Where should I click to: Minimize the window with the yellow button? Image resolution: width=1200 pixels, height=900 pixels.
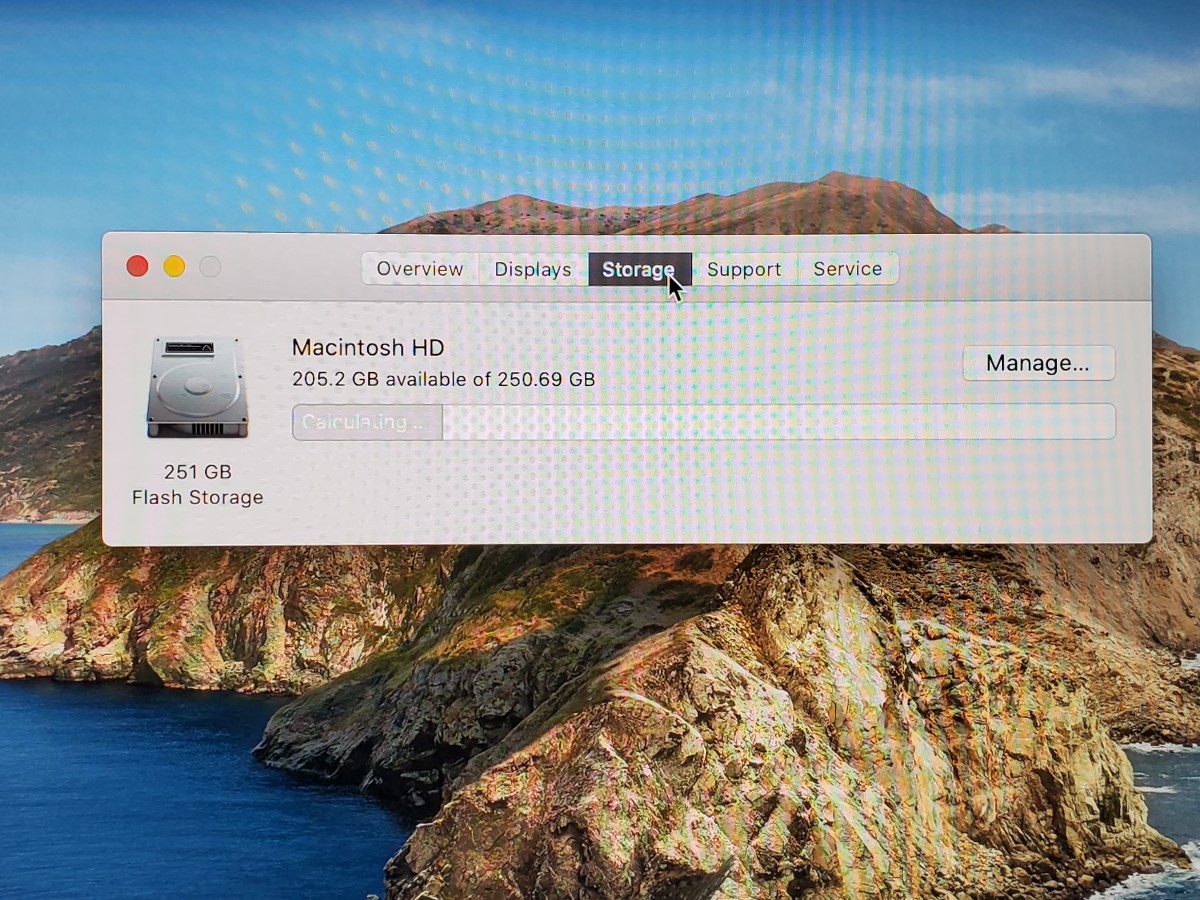coord(174,266)
